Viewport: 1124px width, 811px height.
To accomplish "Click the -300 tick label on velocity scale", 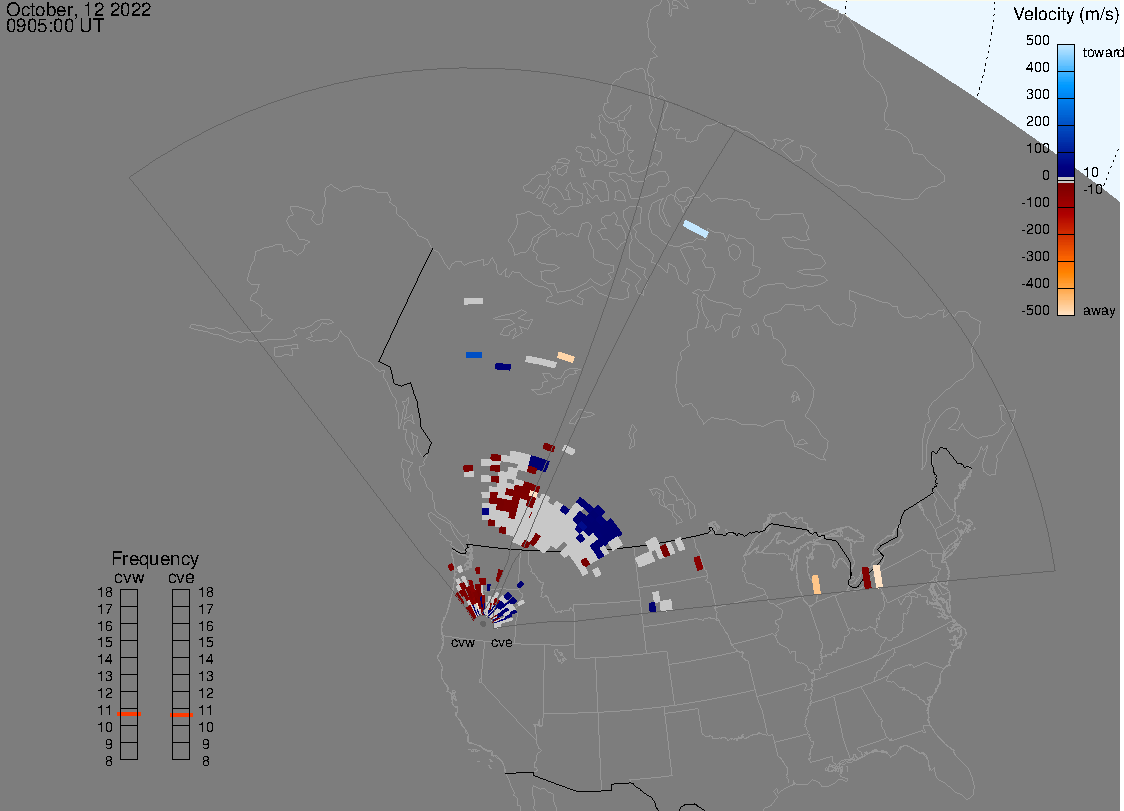I will (x=1035, y=257).
